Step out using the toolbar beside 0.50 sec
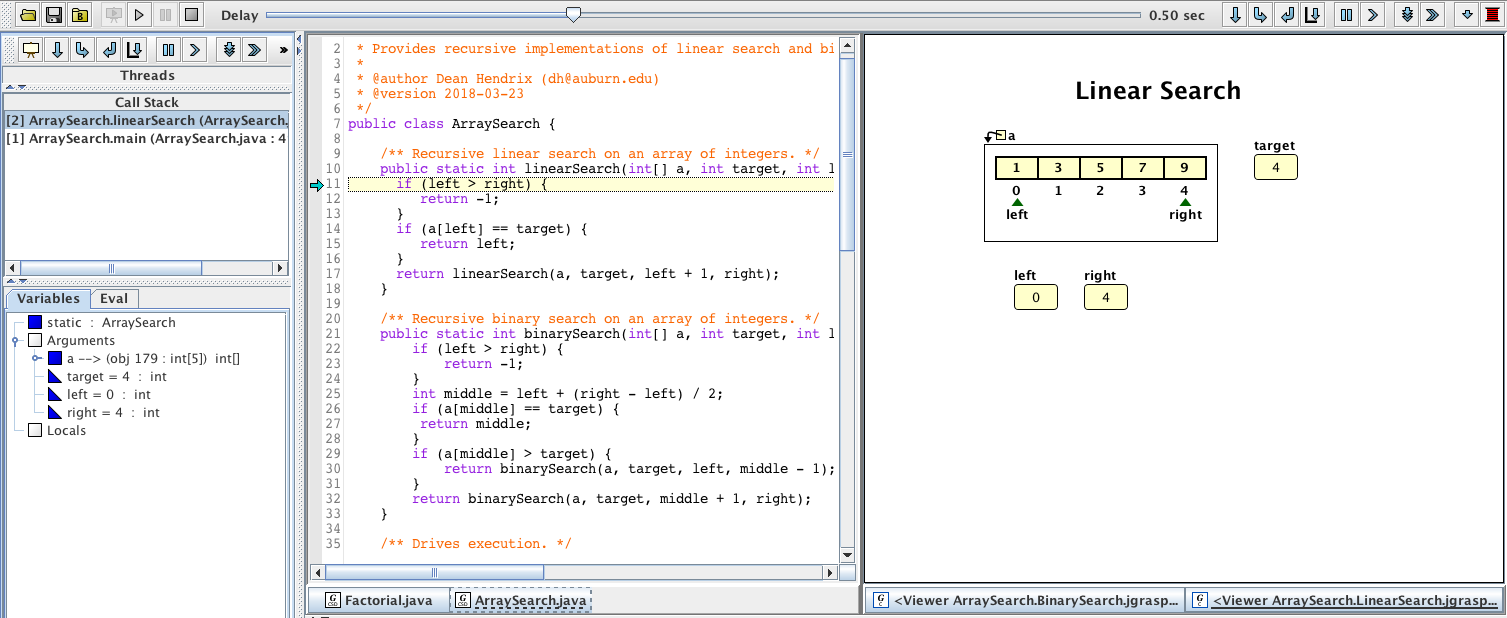Viewport: 1507px width, 618px height. click(1287, 15)
